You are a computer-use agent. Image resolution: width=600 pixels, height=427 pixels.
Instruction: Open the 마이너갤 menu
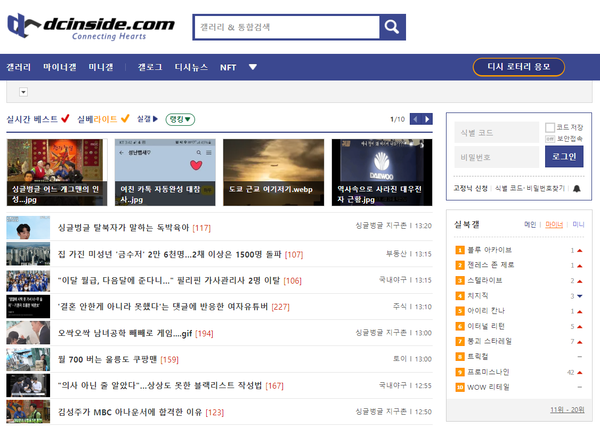click(60, 67)
